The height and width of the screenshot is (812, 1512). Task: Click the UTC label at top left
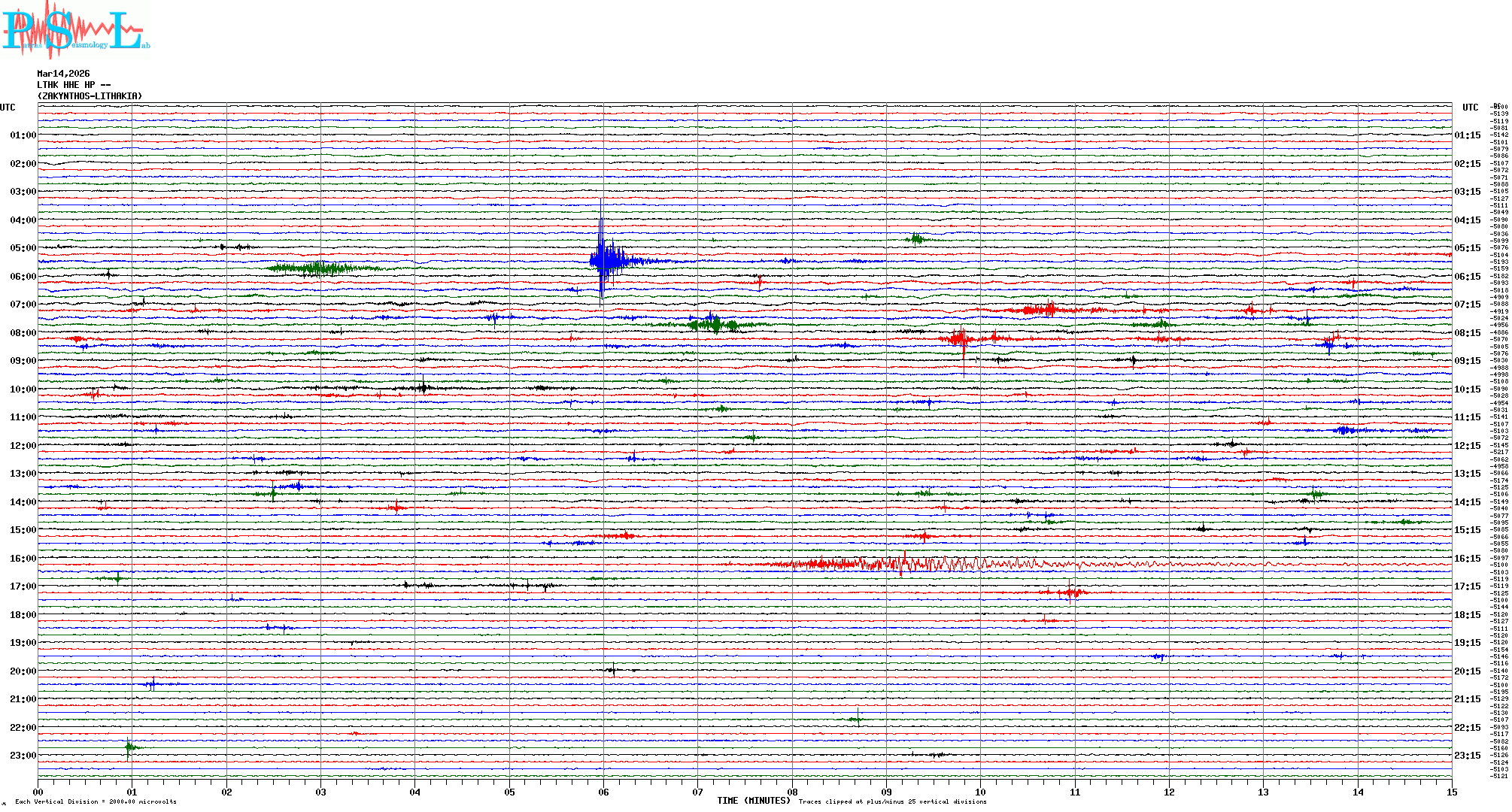[8, 108]
